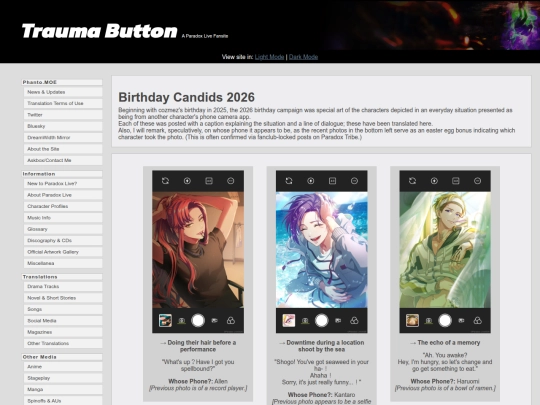Click filters icon on seaside phone card

(x=354, y=321)
